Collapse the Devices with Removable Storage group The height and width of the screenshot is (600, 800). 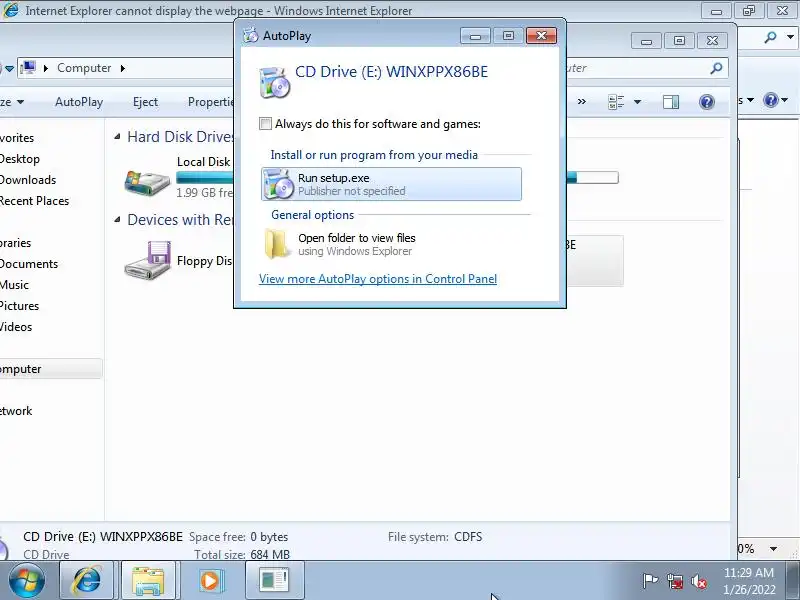[117, 219]
